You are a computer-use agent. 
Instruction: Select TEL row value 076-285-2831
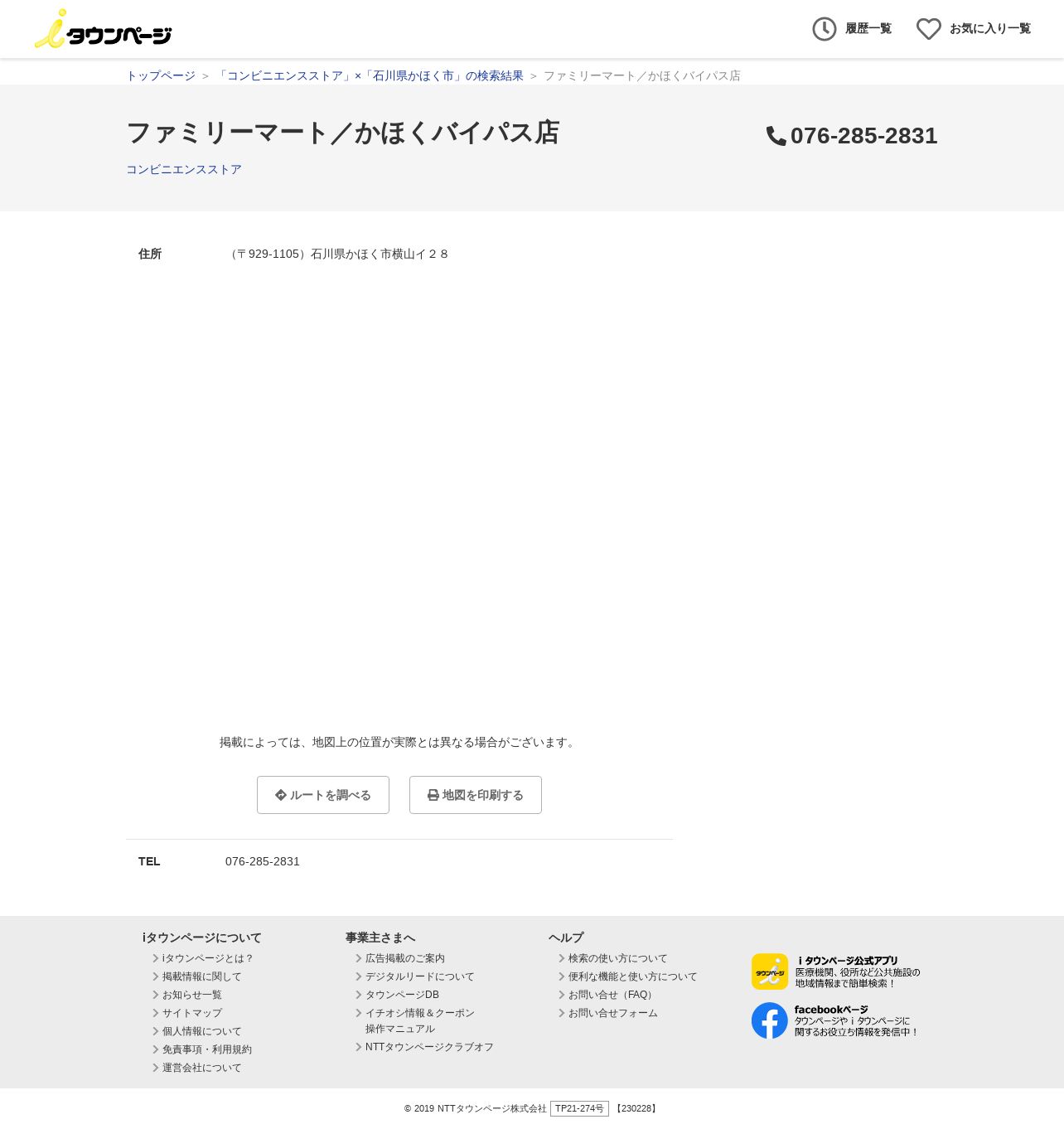(x=263, y=861)
